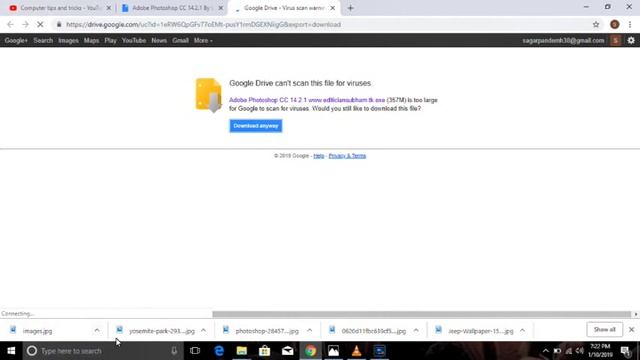Screen dimensions: 640x360
Task: Open the photoshop-28457 jpg download
Action: coord(267,331)
